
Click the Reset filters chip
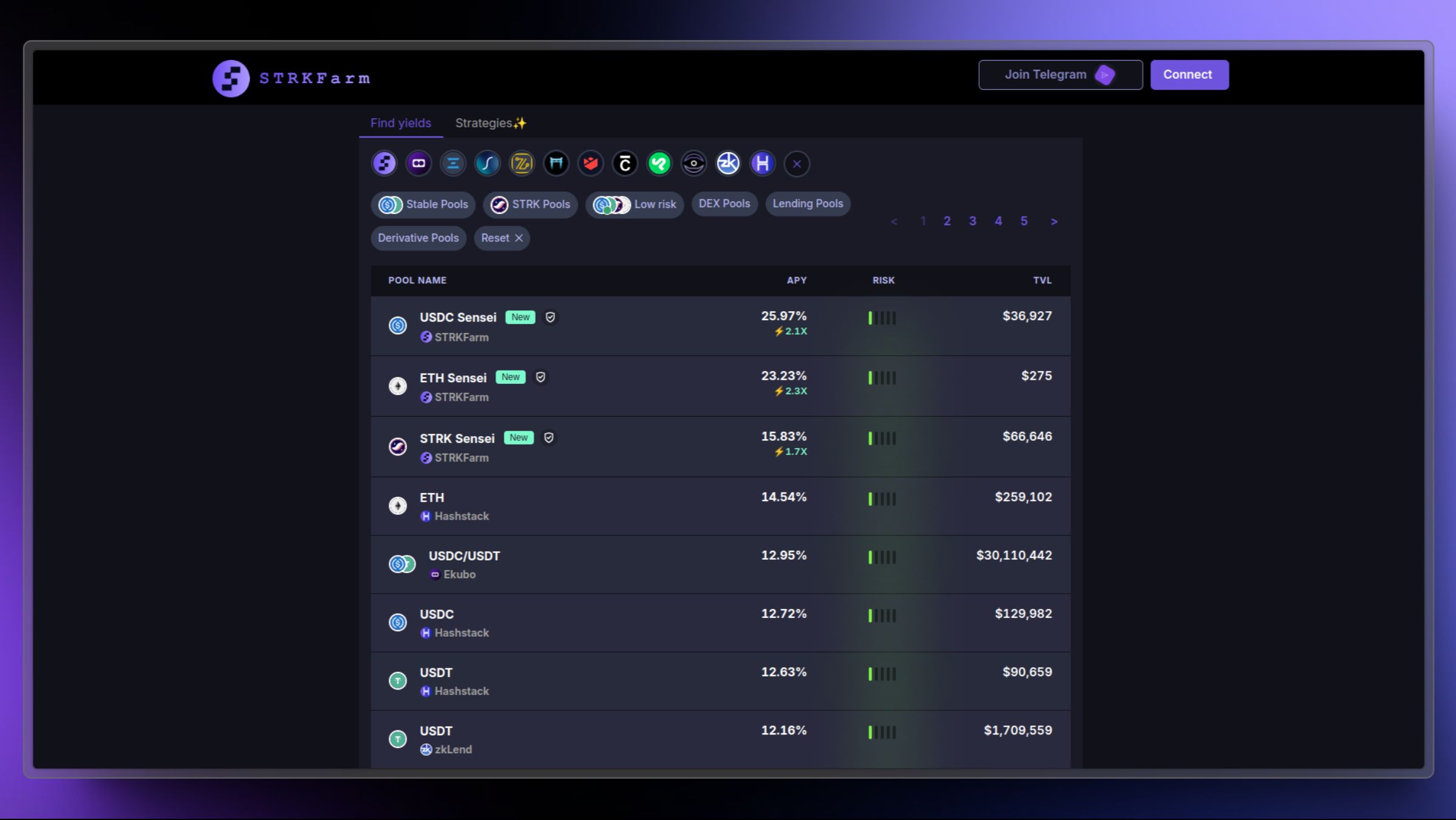[x=502, y=238]
